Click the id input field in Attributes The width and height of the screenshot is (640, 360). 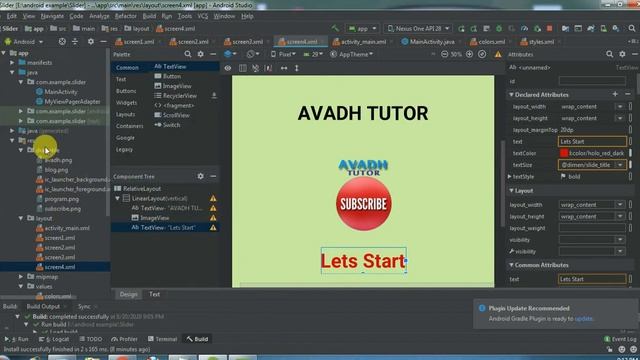coord(592,81)
